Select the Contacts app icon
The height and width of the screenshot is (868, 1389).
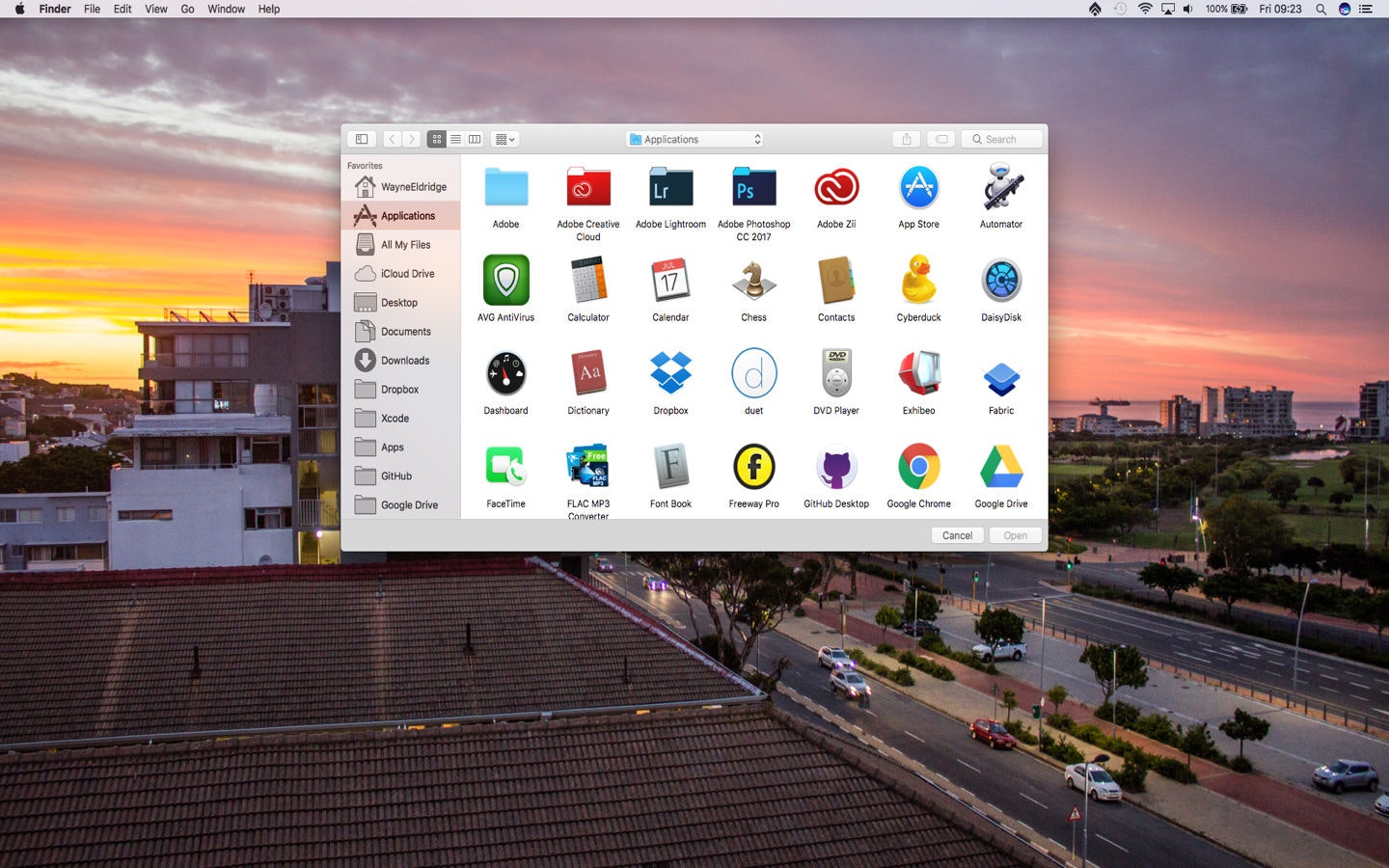coord(836,280)
